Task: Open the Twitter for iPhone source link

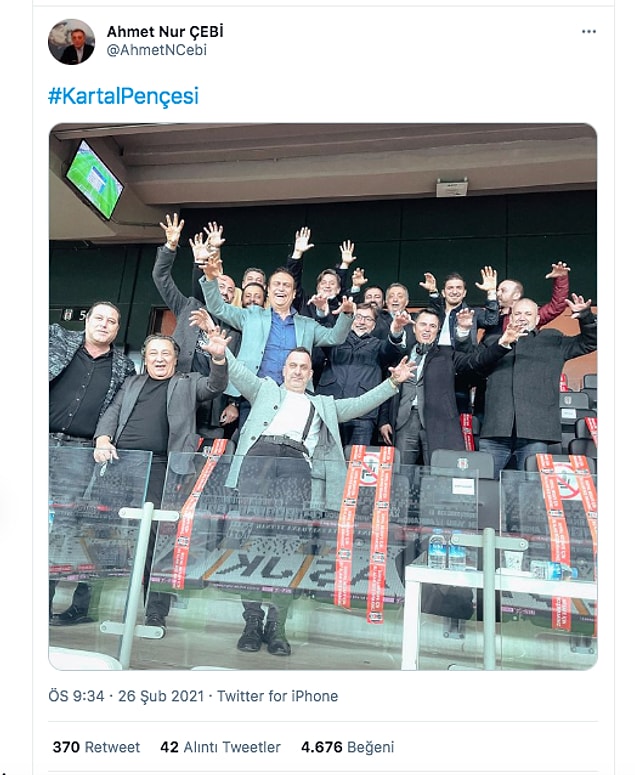Action: (278, 696)
